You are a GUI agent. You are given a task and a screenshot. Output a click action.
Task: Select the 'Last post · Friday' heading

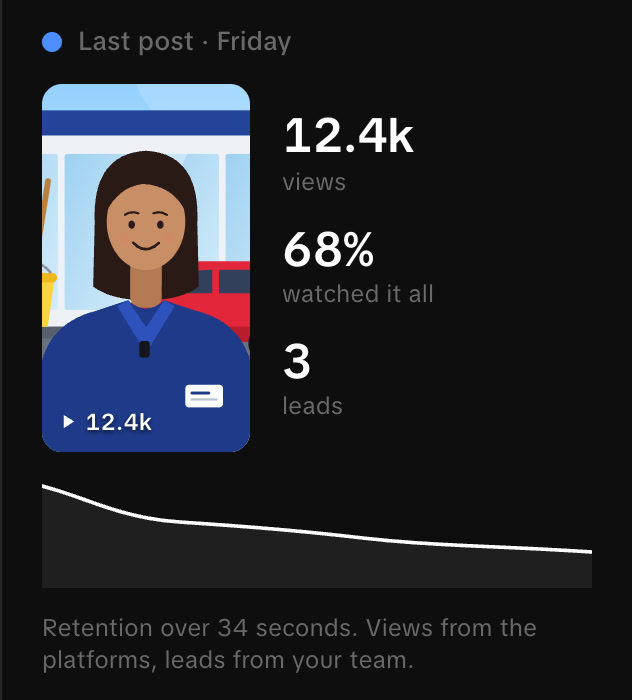[x=185, y=42]
